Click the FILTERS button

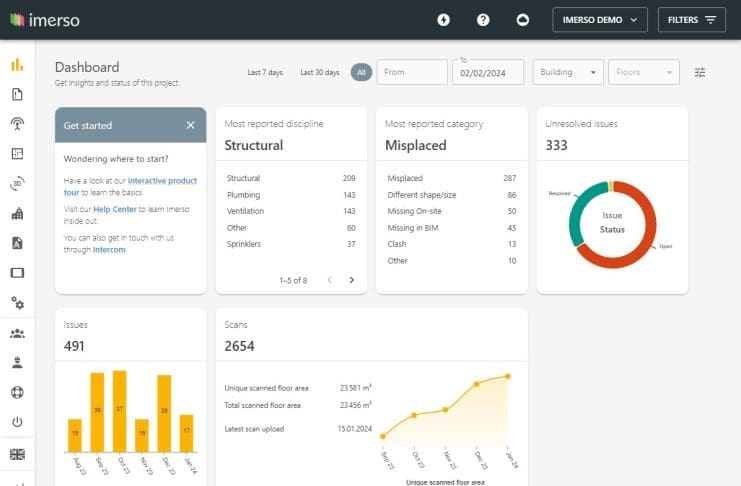[691, 20]
